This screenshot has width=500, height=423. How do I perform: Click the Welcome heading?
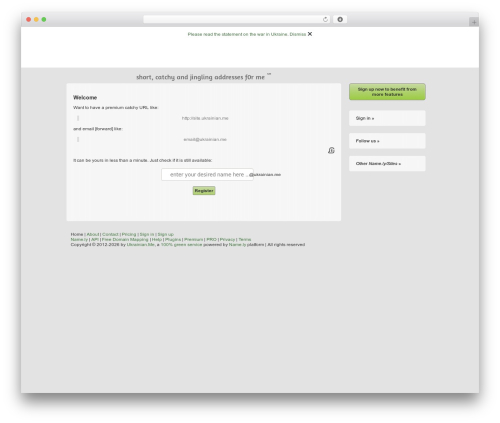click(85, 97)
